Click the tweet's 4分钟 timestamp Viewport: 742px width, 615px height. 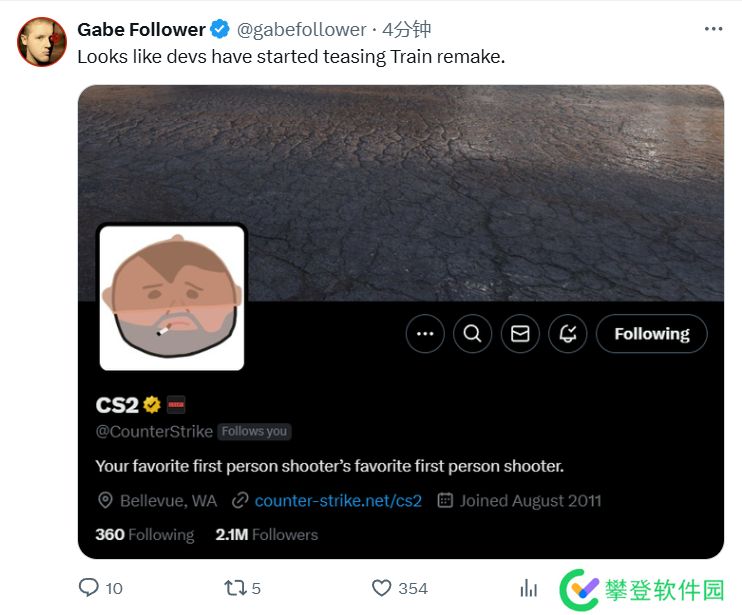pos(407,29)
